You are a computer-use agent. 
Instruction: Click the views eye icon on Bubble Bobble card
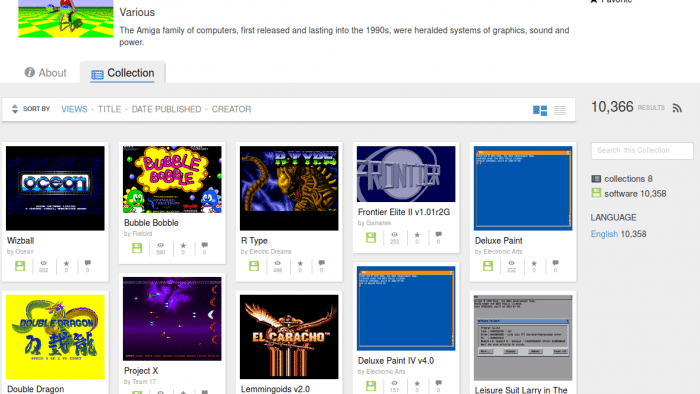(x=160, y=245)
